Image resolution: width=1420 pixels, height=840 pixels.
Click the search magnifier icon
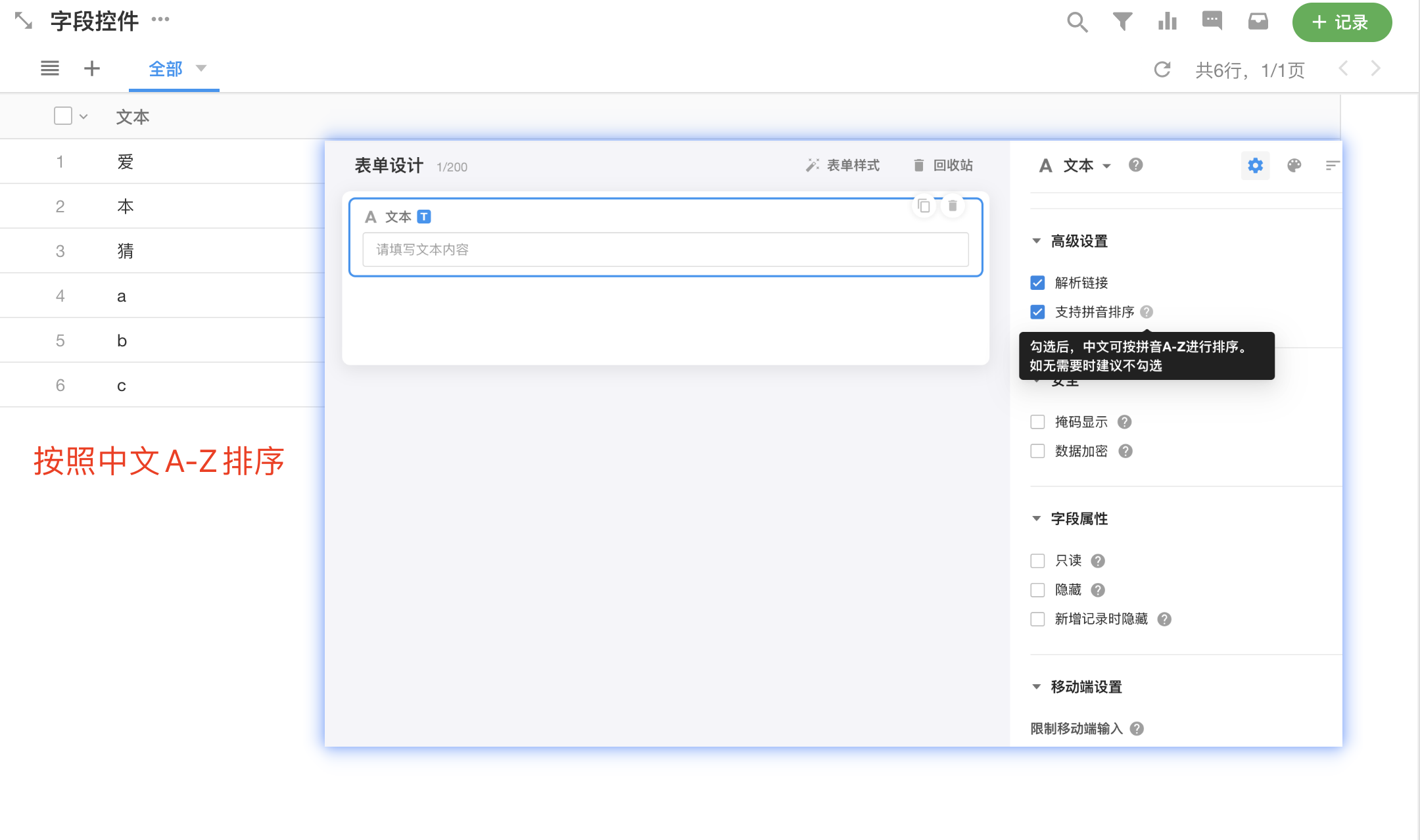click(x=1077, y=22)
